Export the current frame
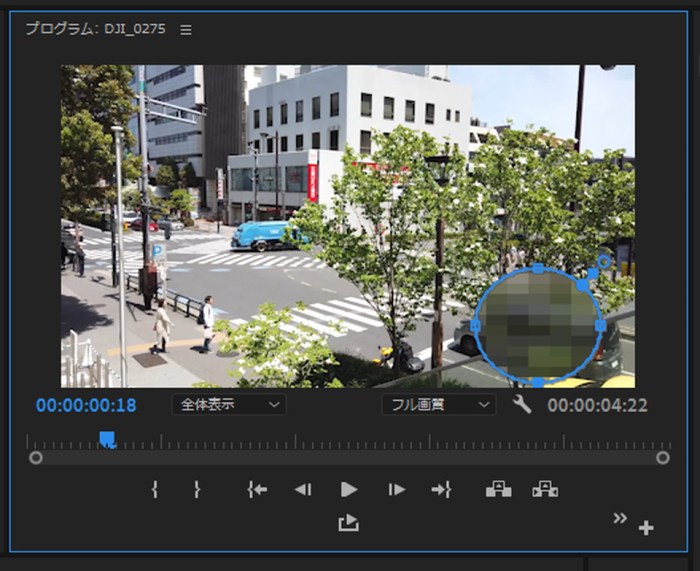Image resolution: width=700 pixels, height=571 pixels. pos(348,523)
